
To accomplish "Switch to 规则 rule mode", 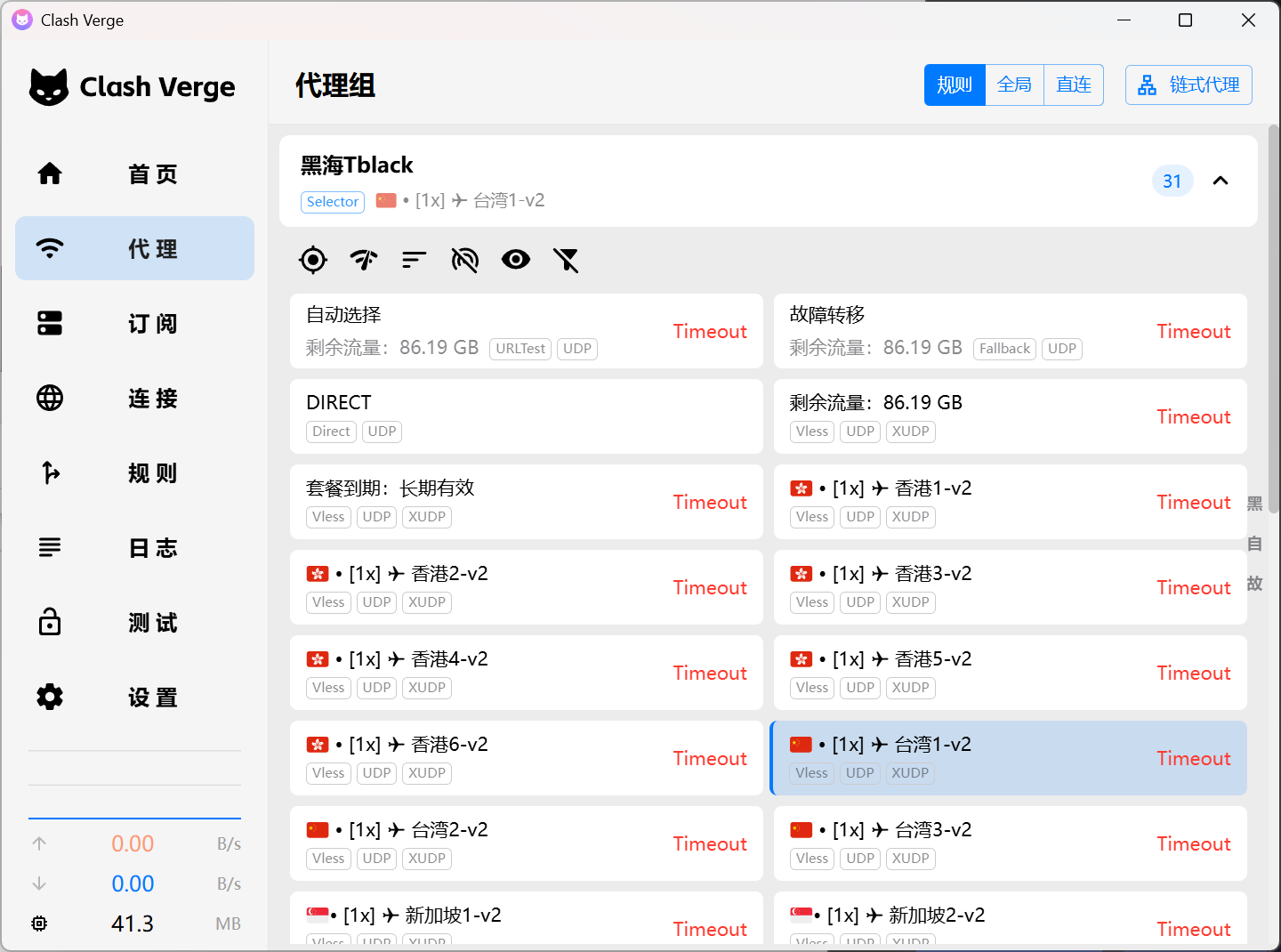I will pos(955,85).
